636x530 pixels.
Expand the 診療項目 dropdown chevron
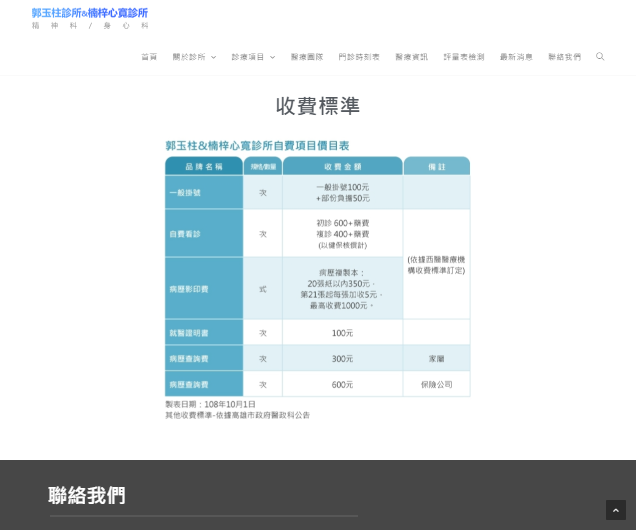(x=273, y=57)
